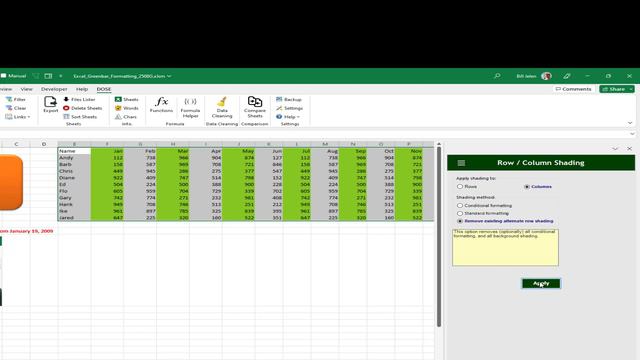Select the DOSE ribbon tab
This screenshot has width=640, height=360.
pos(104,89)
